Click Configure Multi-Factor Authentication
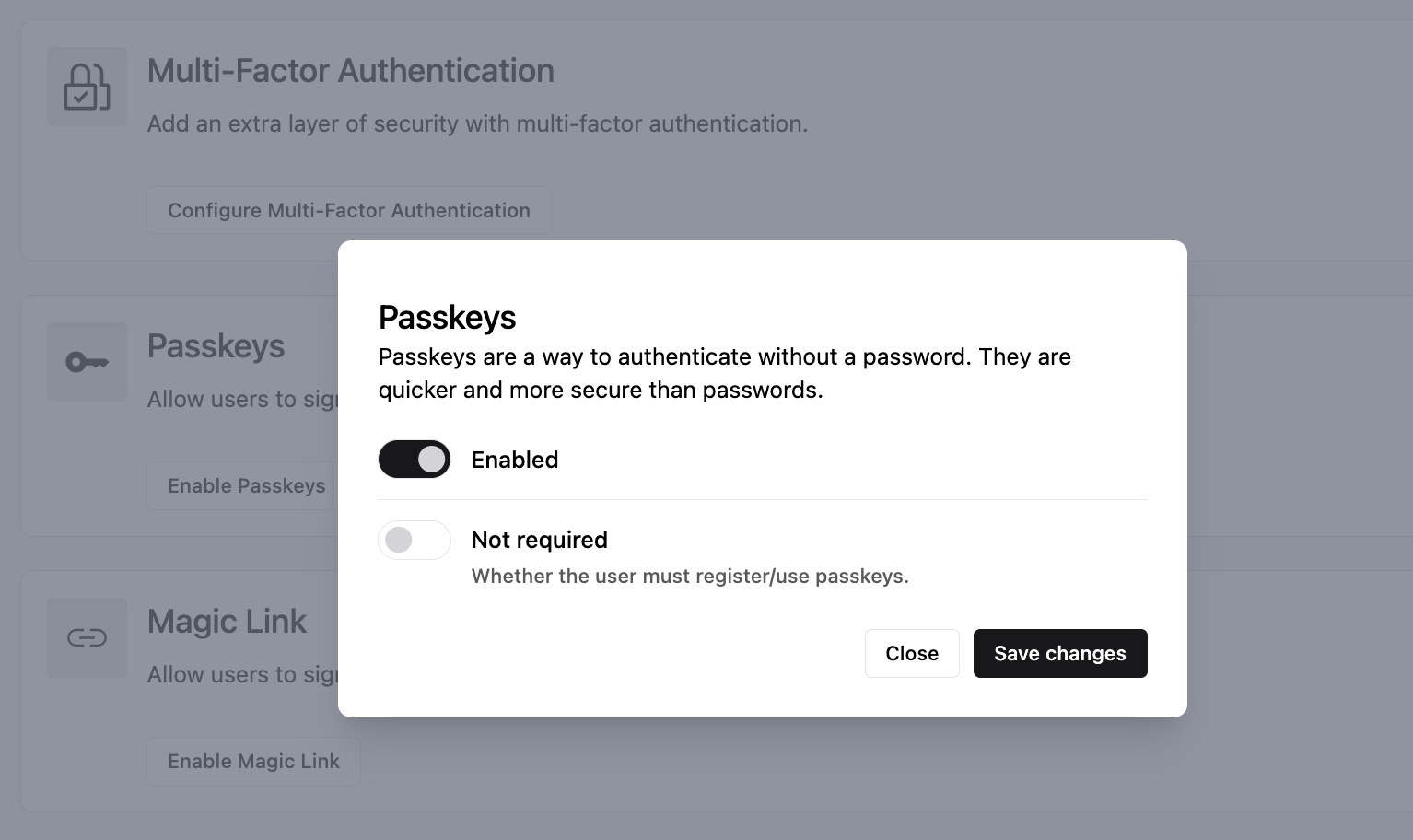The height and width of the screenshot is (840, 1413). 348,210
